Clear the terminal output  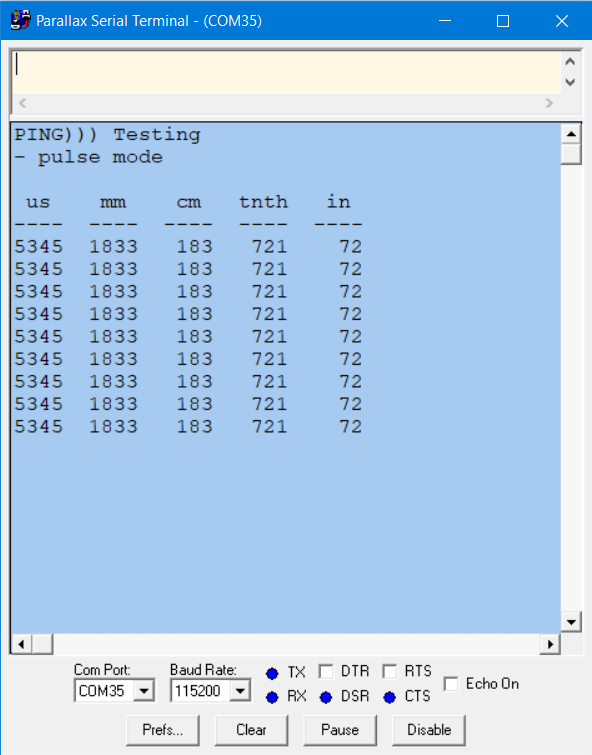pyautogui.click(x=251, y=730)
